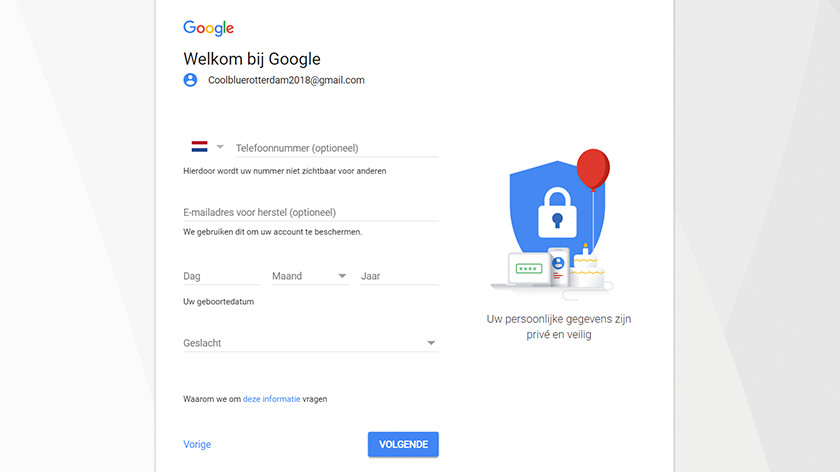Click the Google logo
The height and width of the screenshot is (473, 840).
coord(208,28)
